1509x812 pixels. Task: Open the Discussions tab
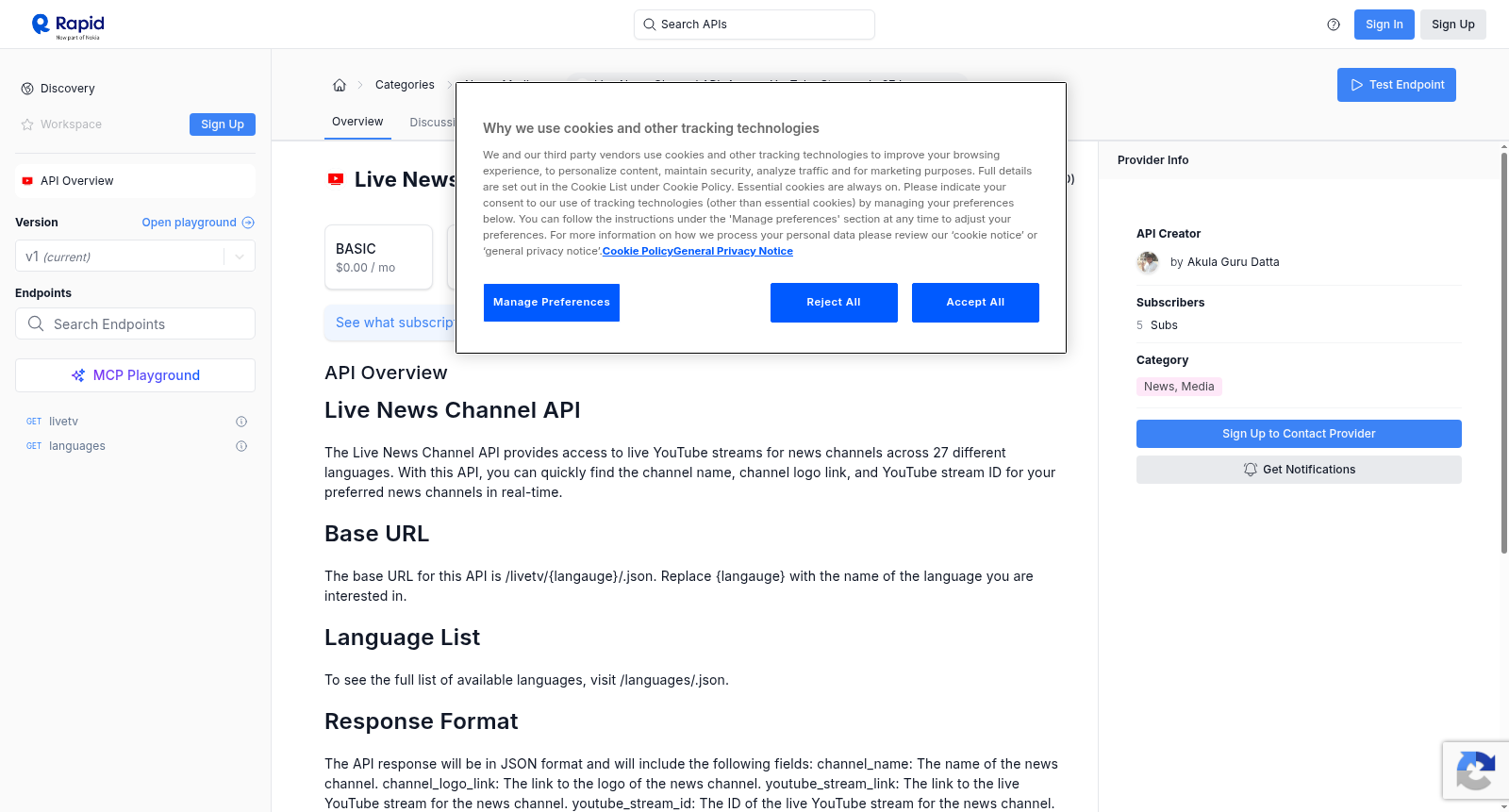pyautogui.click(x=433, y=123)
